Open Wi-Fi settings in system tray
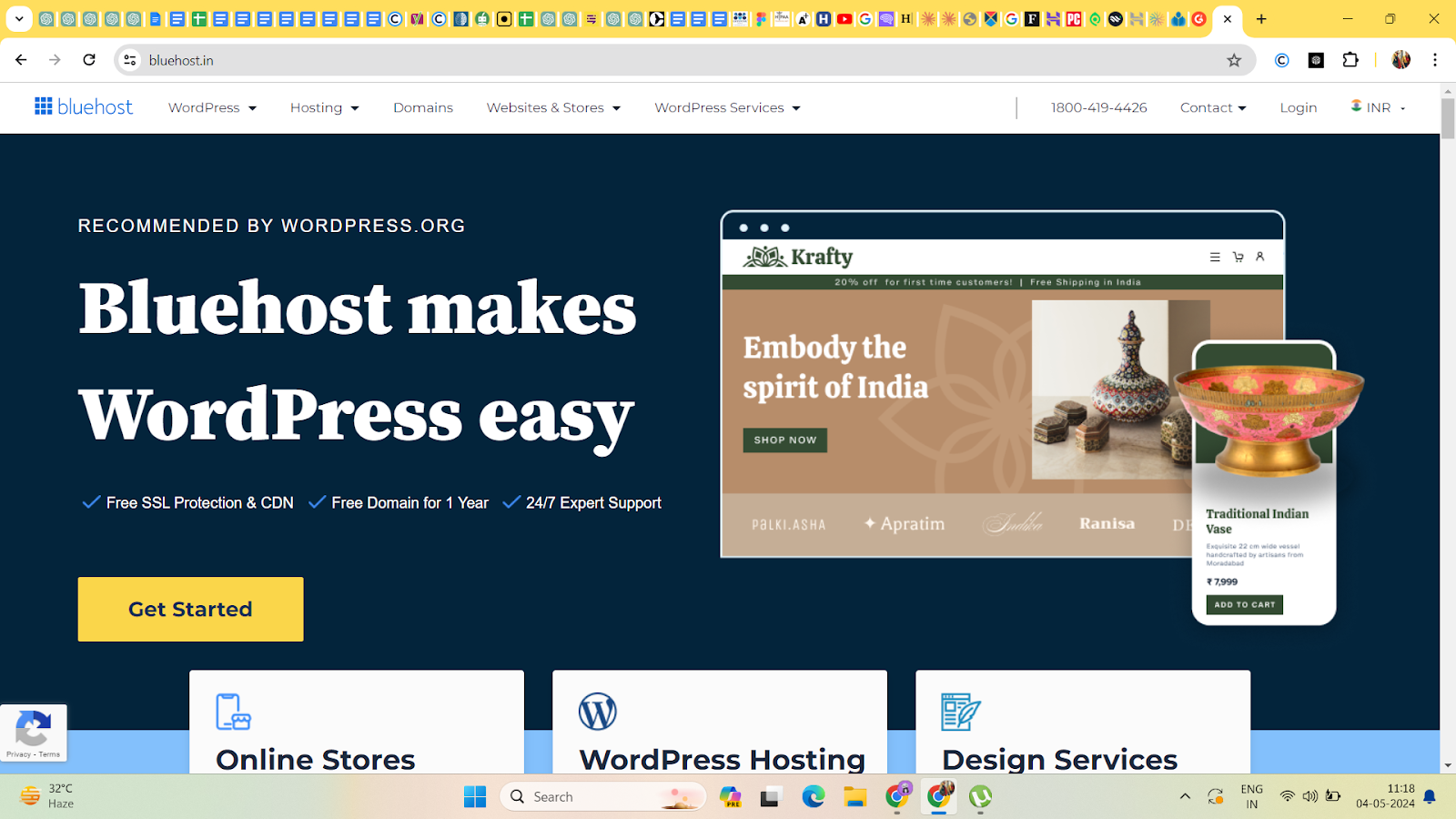 click(1287, 796)
